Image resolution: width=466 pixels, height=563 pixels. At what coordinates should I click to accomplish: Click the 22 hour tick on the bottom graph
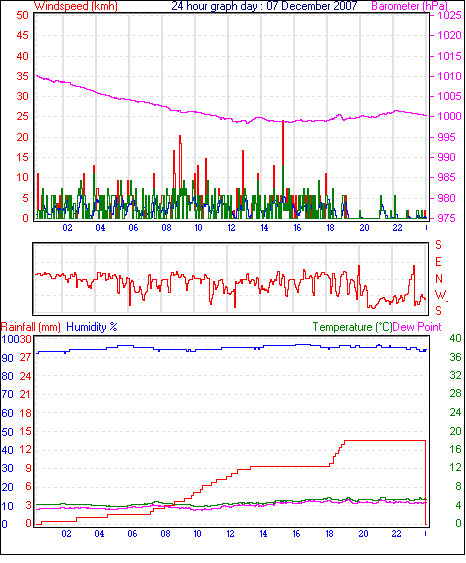point(396,534)
